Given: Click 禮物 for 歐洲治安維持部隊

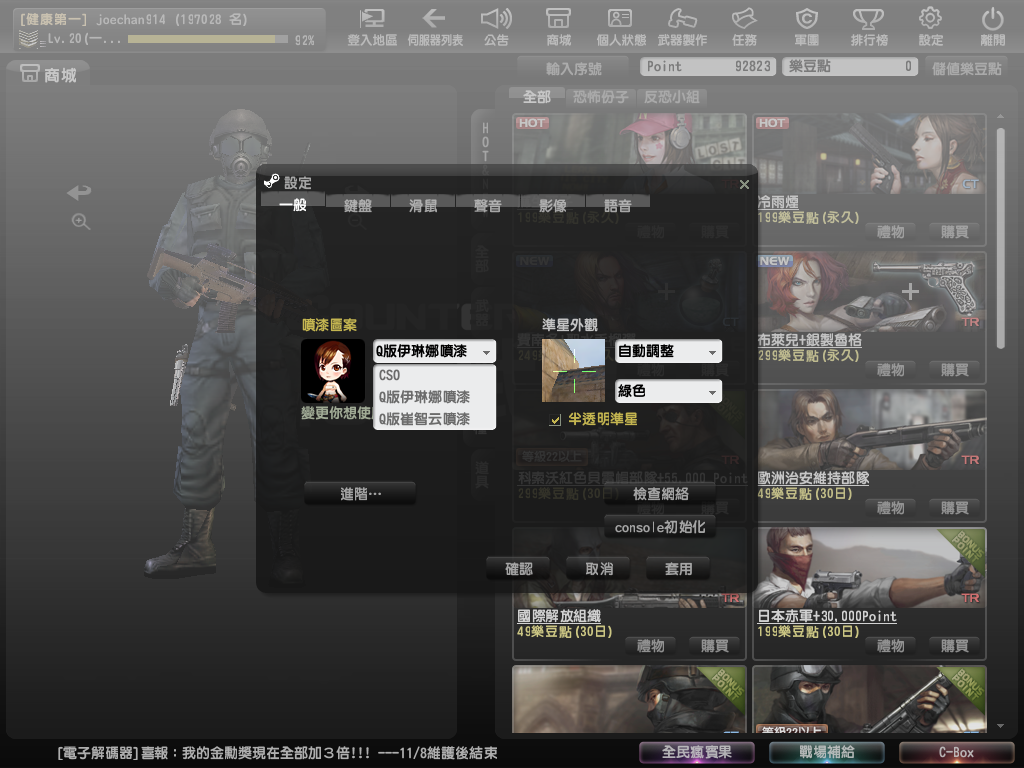Looking at the screenshot, I should (x=891, y=507).
